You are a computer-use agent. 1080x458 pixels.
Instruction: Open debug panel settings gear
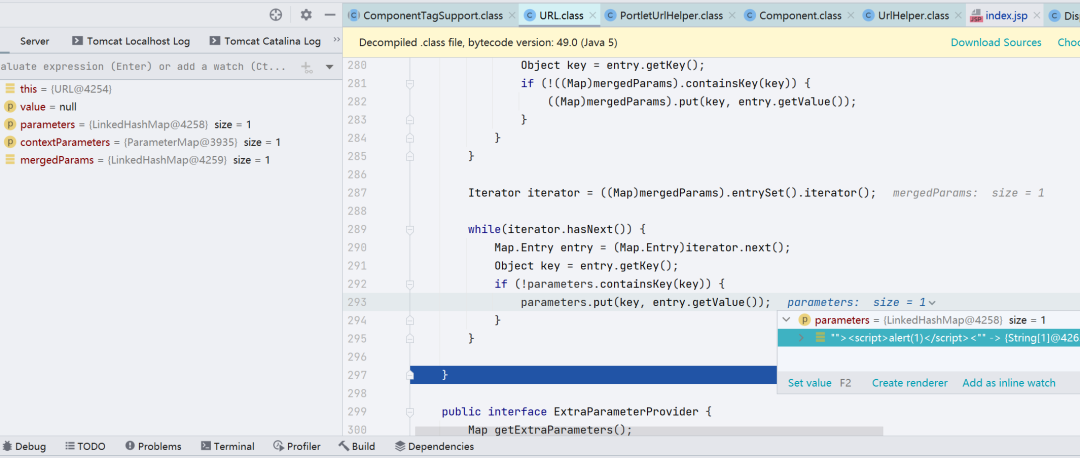(x=306, y=15)
